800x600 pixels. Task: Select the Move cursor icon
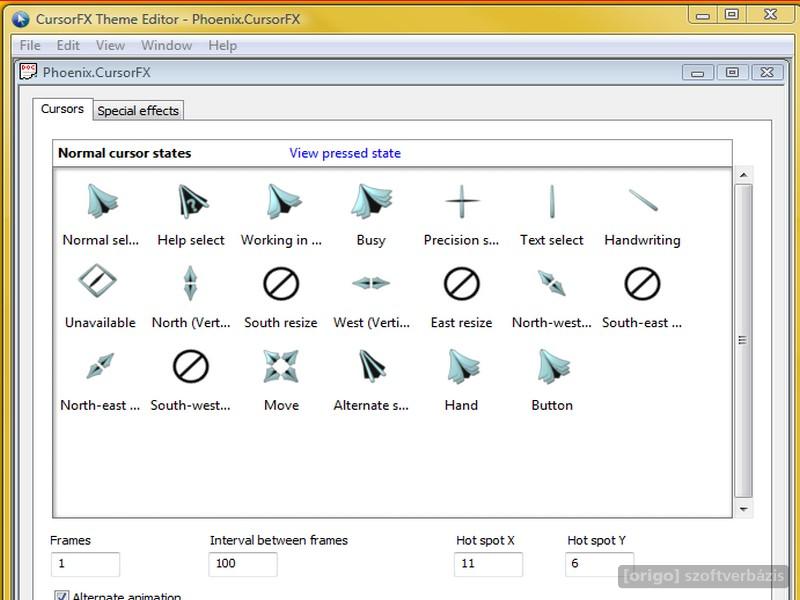281,366
